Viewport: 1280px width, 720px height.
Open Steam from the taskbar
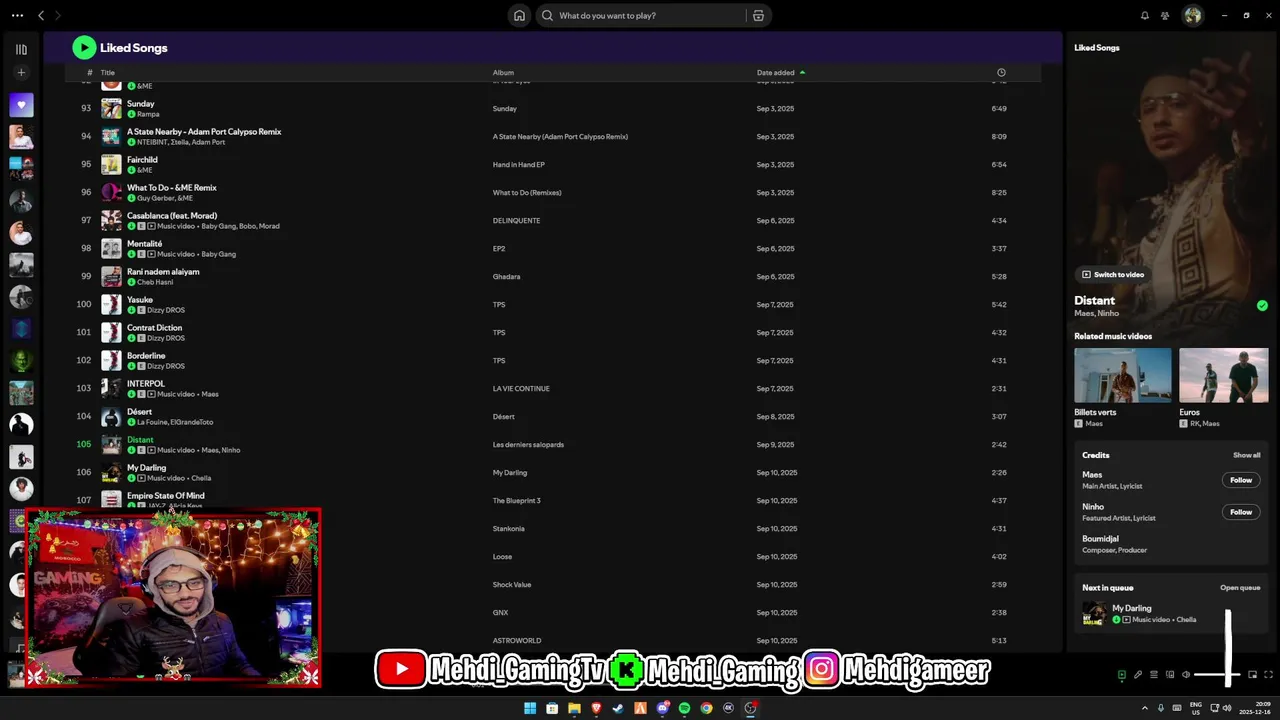click(618, 708)
